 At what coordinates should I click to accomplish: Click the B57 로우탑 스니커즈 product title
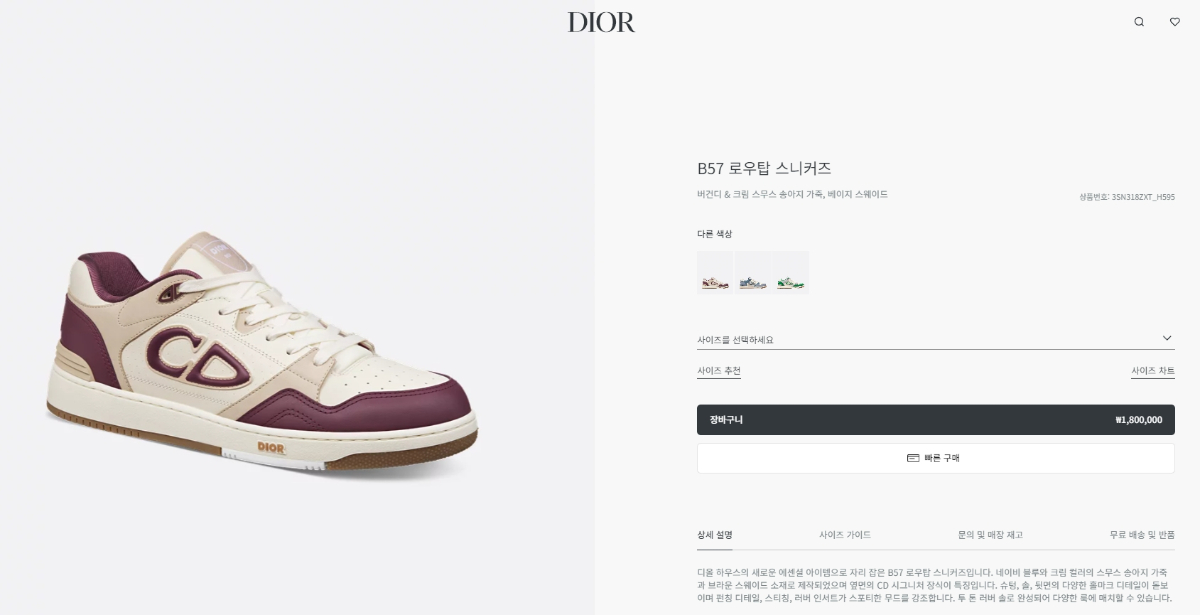[764, 168]
